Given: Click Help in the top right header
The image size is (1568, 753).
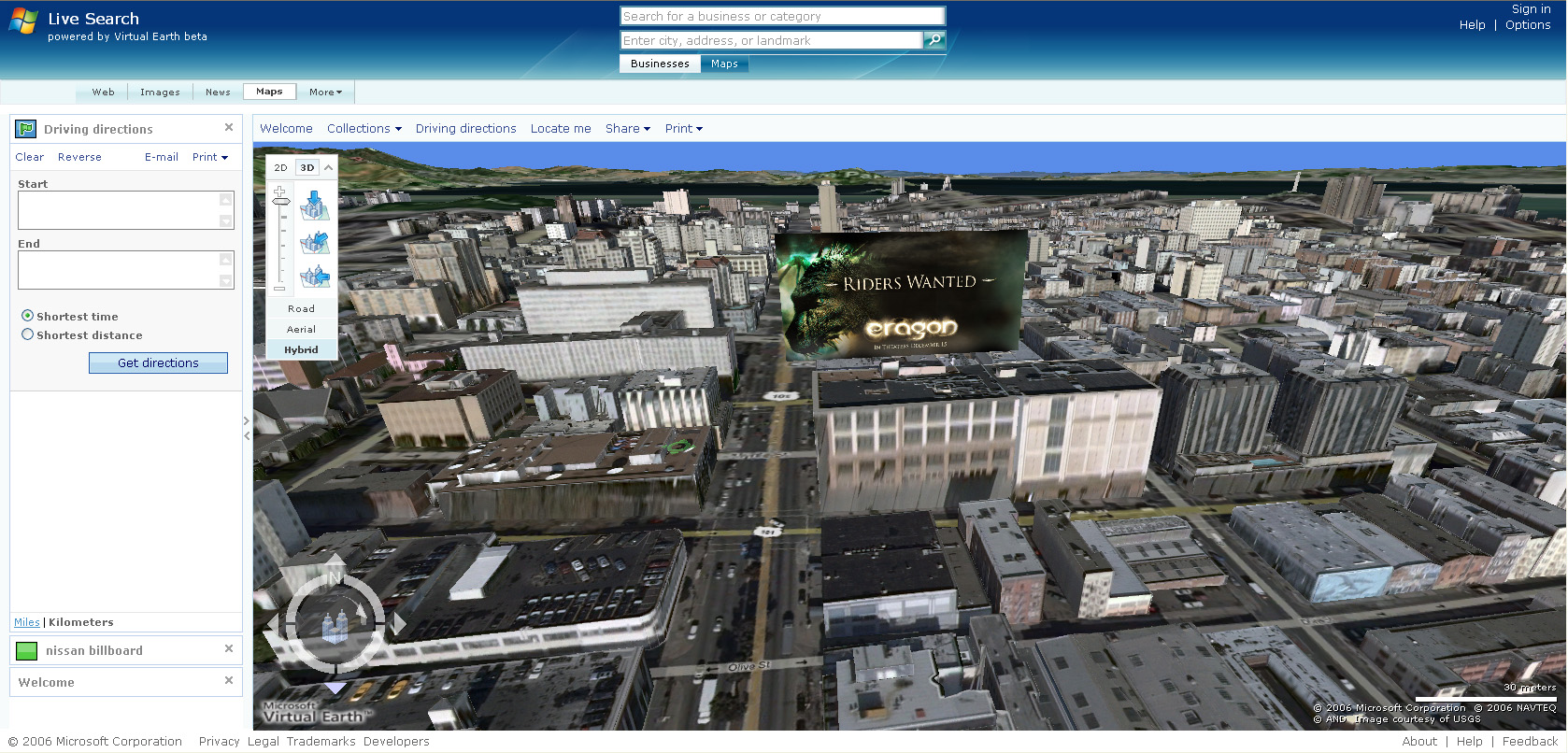Looking at the screenshot, I should (1472, 25).
